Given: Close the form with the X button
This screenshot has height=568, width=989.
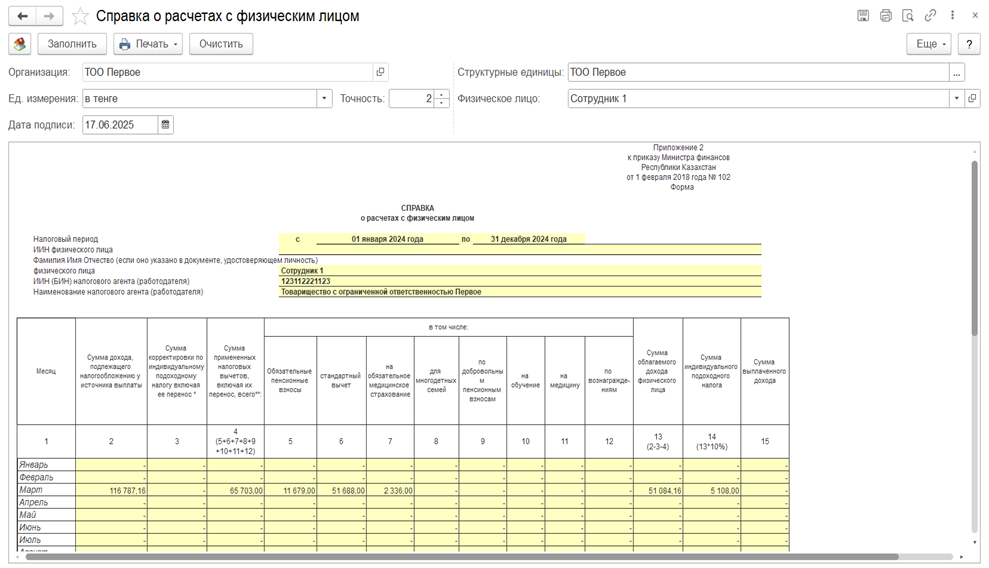Looking at the screenshot, I should [x=974, y=16].
